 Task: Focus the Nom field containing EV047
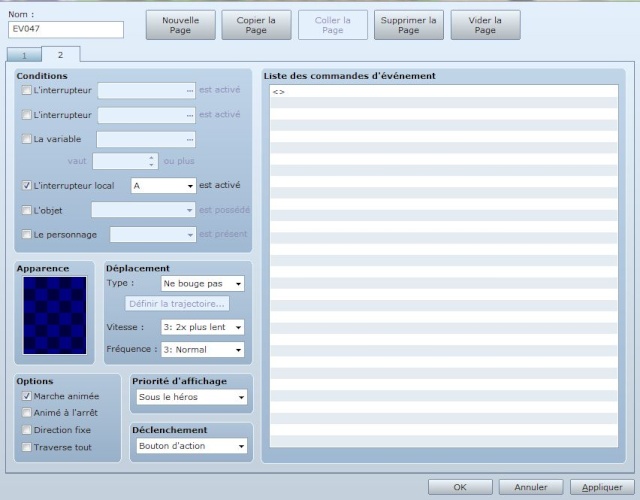tap(66, 29)
